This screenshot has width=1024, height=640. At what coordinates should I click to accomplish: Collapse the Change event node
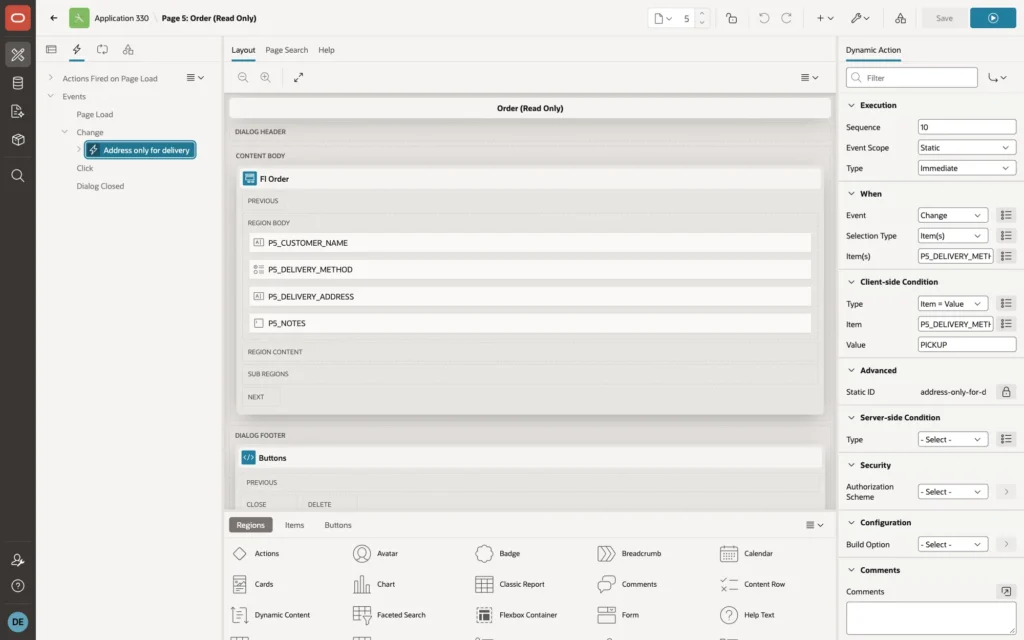(x=65, y=132)
